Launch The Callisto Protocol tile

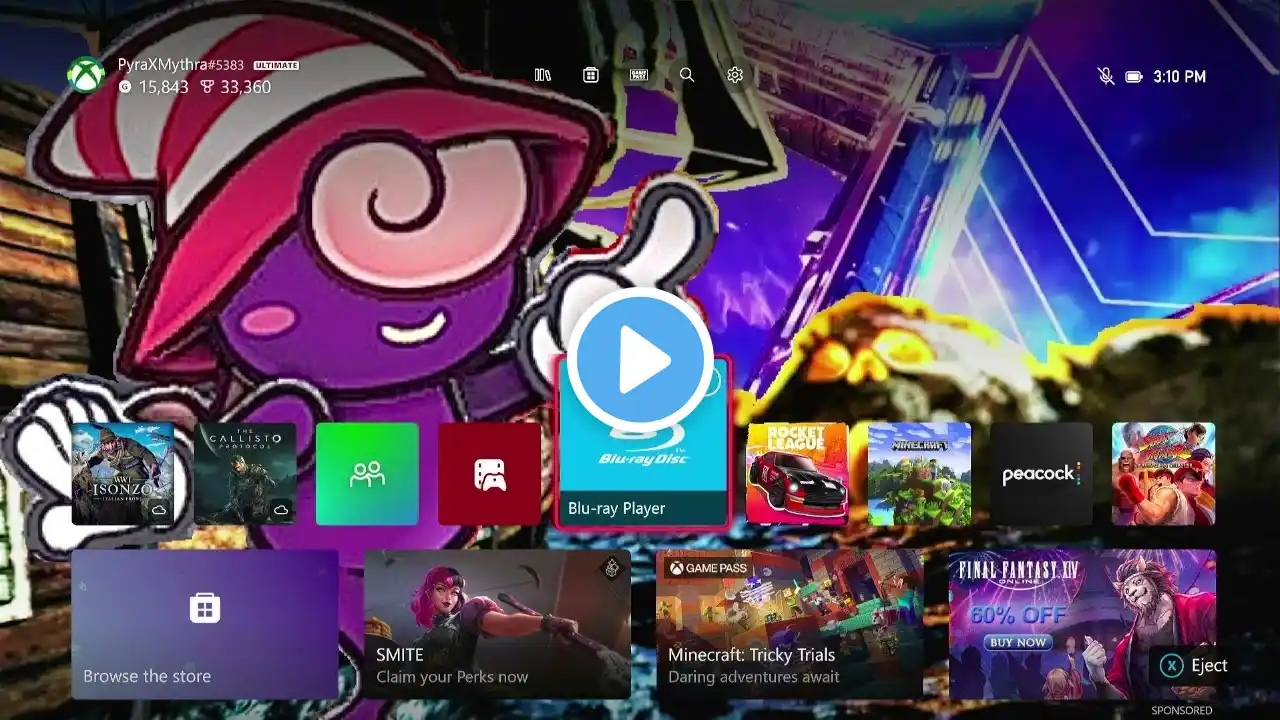point(245,474)
